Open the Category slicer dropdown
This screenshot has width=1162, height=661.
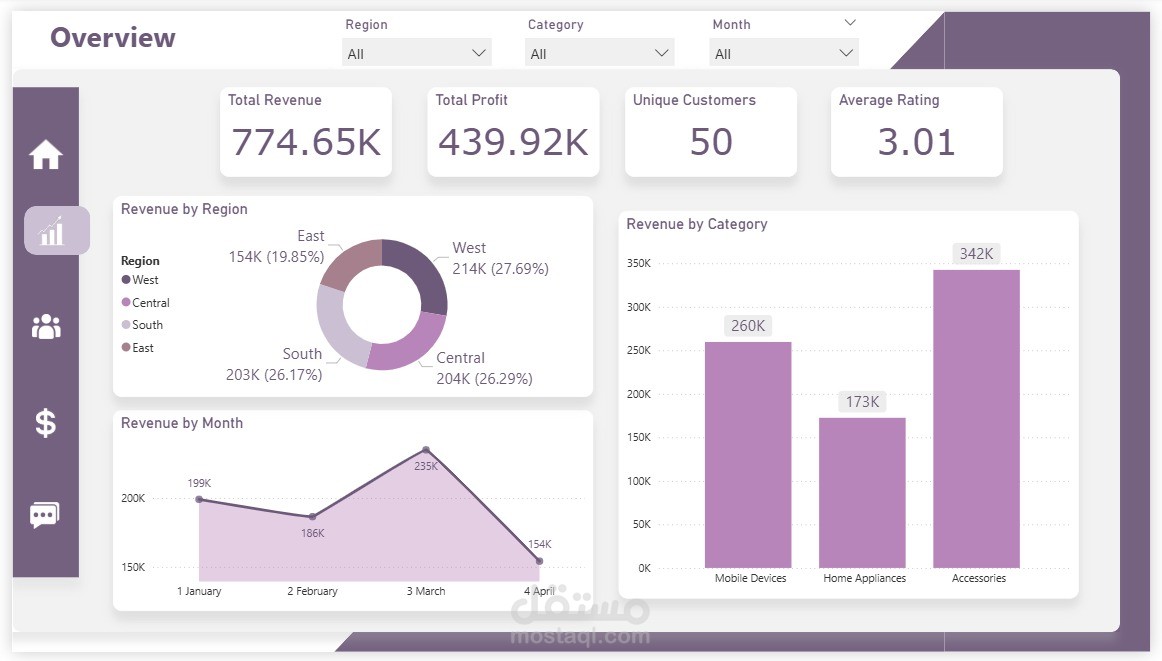pos(600,53)
